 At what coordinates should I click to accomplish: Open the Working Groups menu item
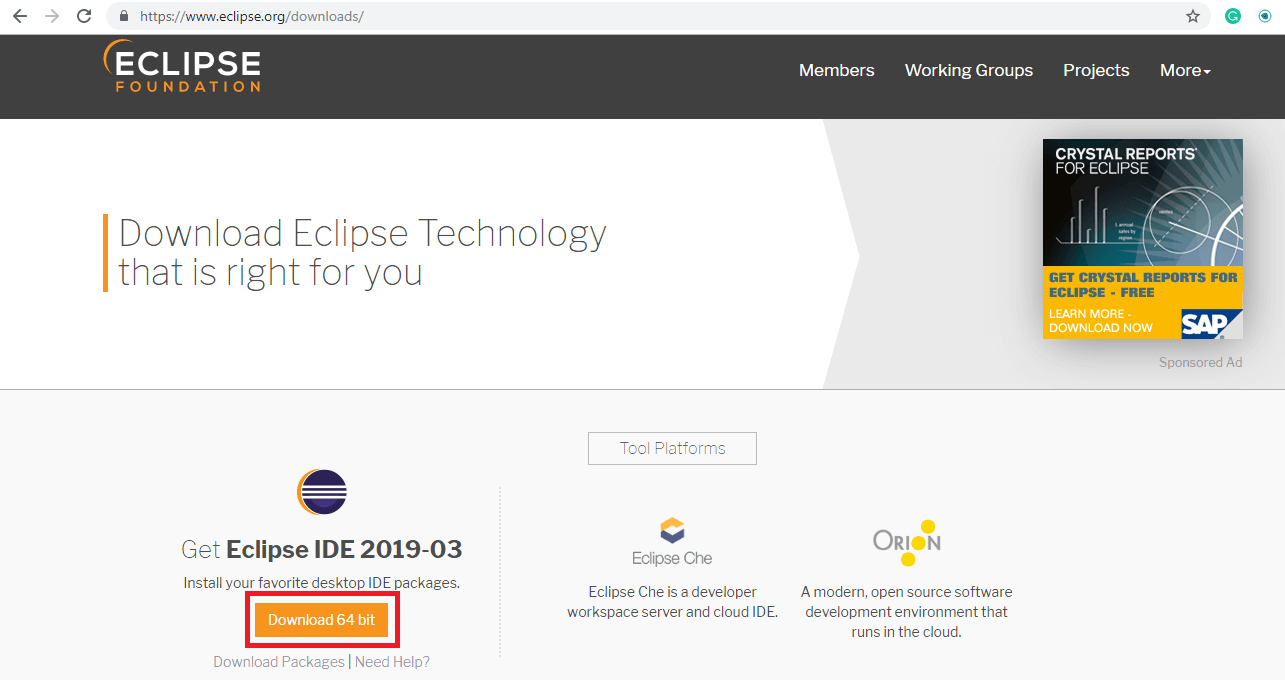point(969,70)
